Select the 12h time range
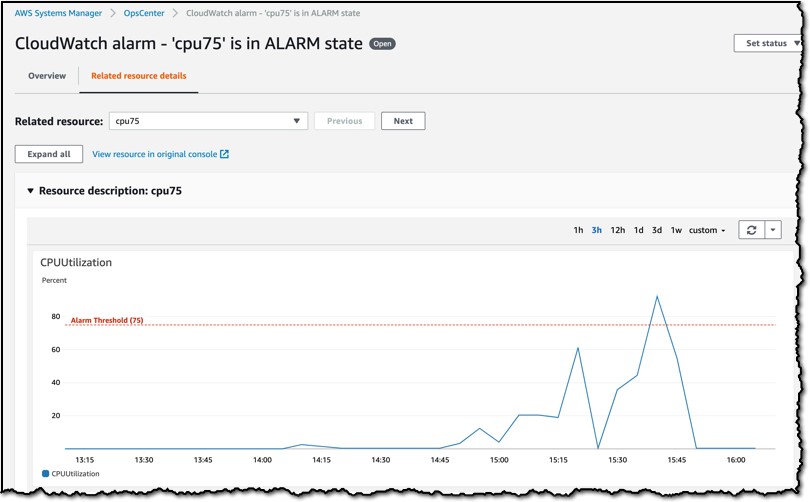Viewport: 810px width, 502px height. 617,230
